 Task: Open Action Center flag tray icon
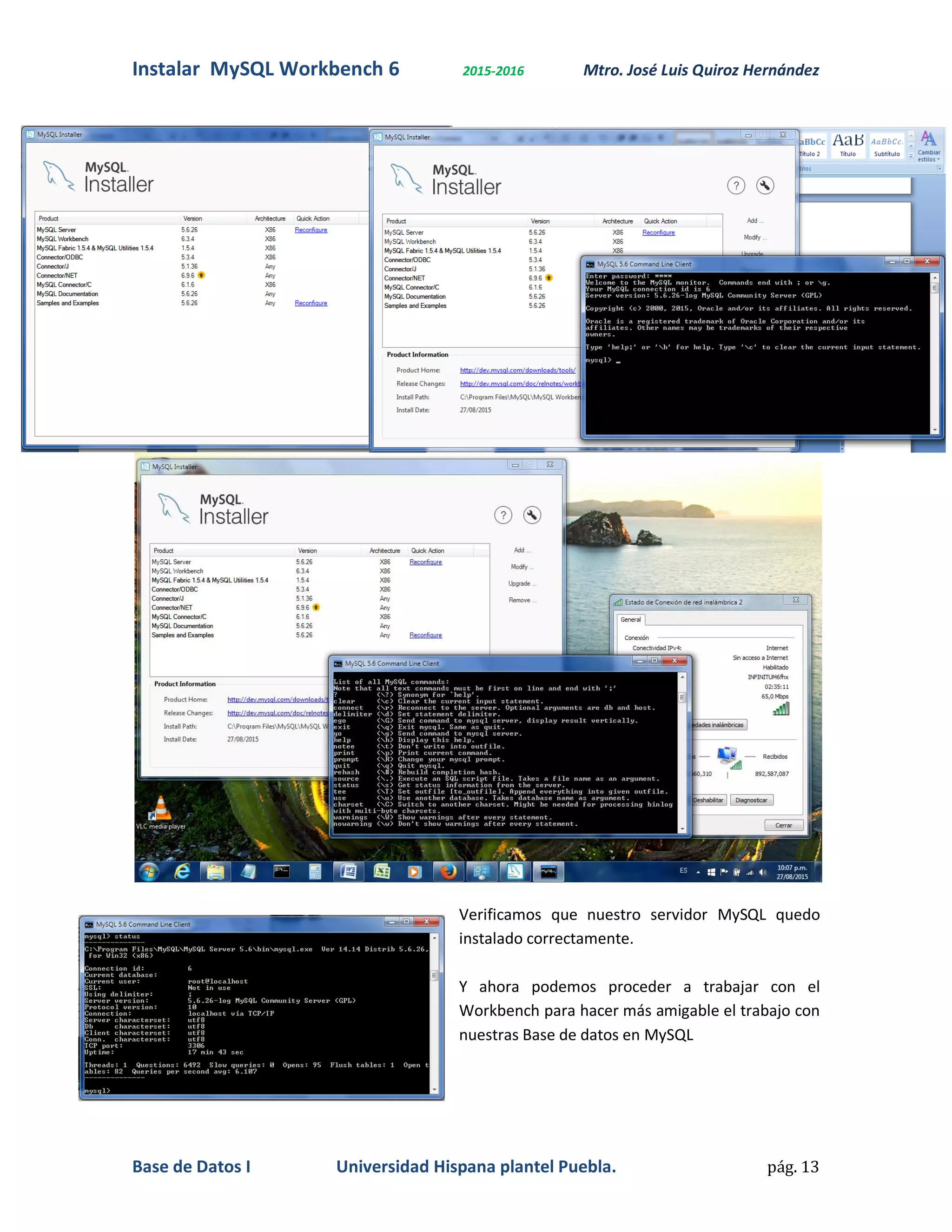pyautogui.click(x=724, y=872)
